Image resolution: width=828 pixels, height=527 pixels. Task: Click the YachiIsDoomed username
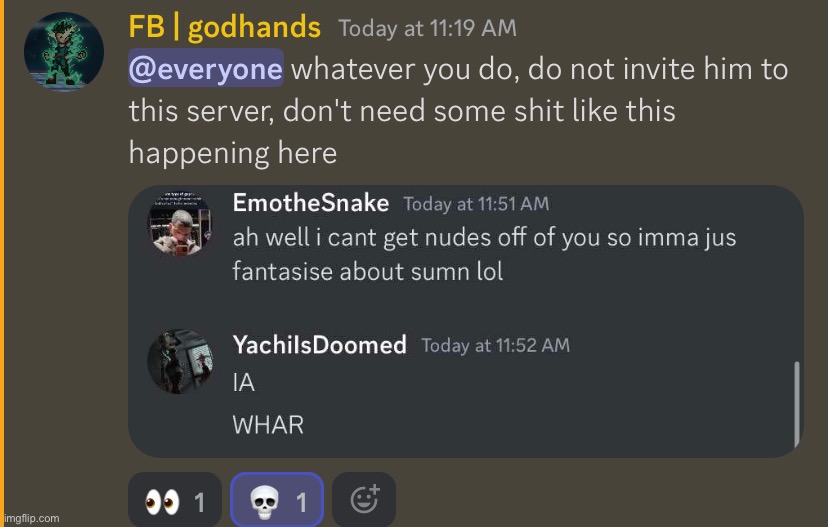(x=319, y=345)
